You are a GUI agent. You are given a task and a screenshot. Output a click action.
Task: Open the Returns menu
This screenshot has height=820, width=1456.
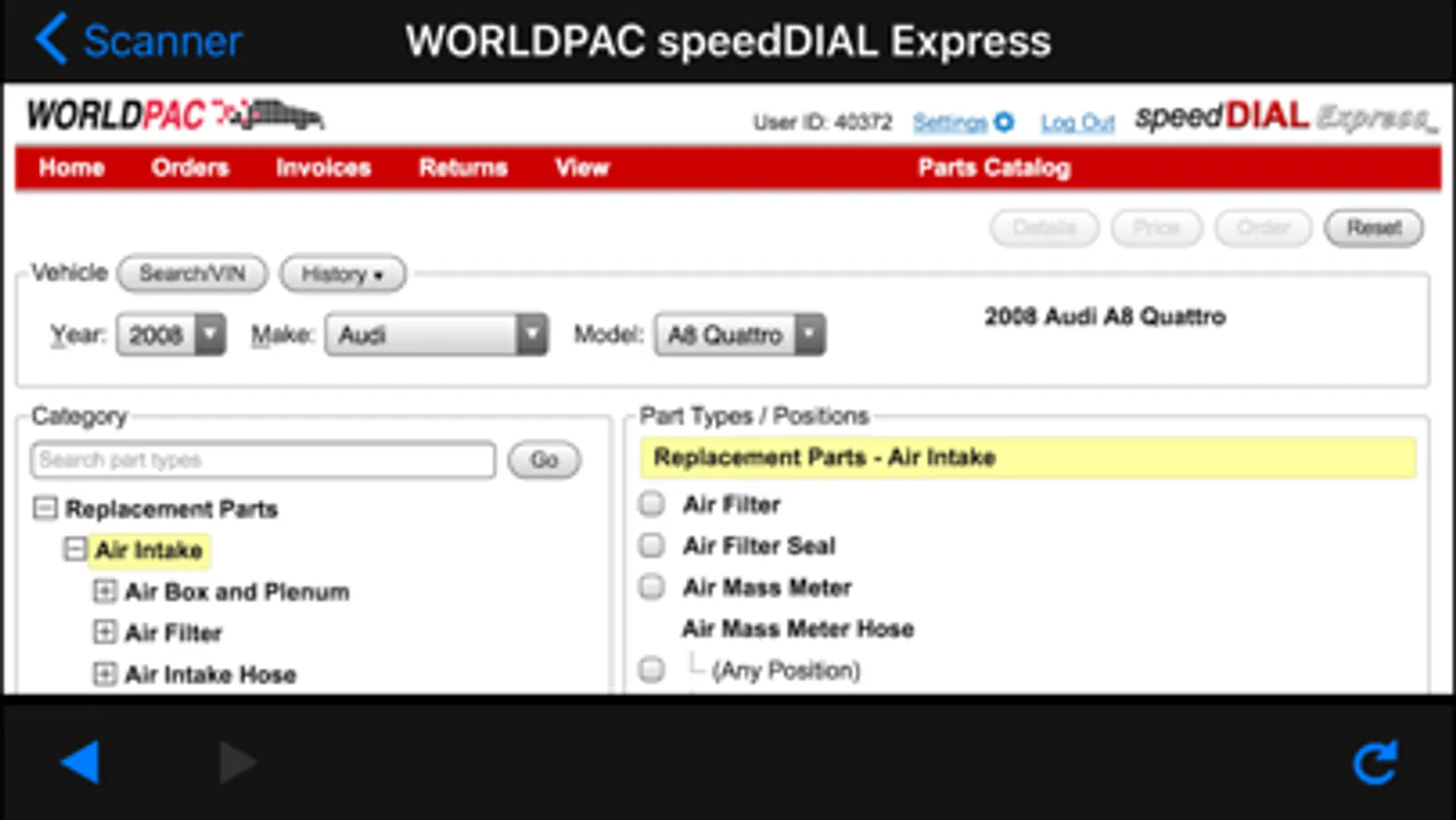[x=463, y=168]
